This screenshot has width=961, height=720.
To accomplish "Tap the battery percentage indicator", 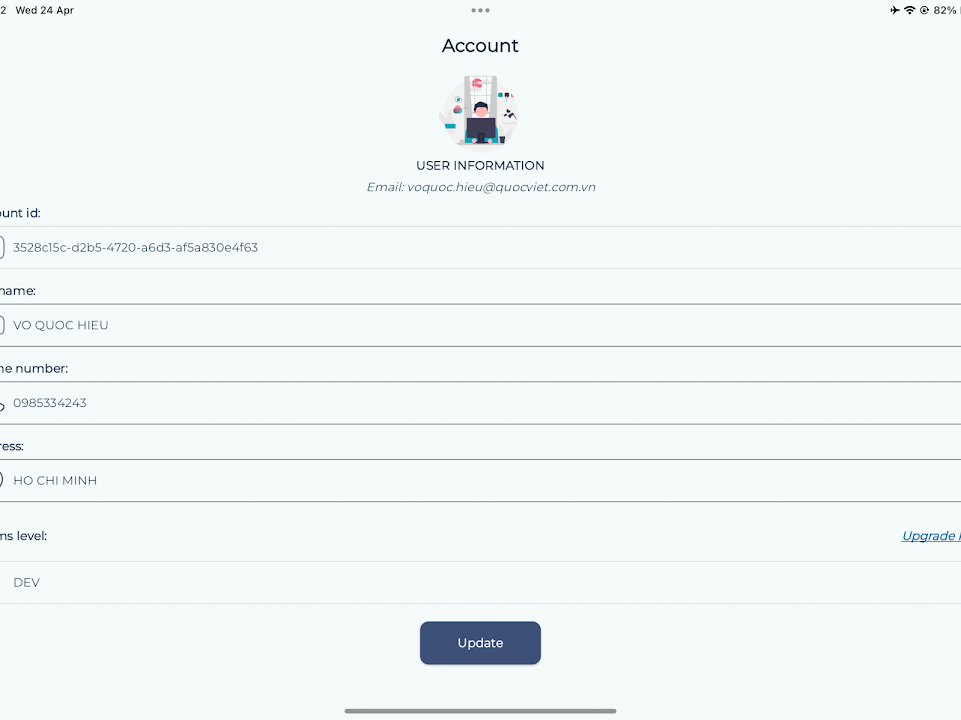I will point(945,10).
